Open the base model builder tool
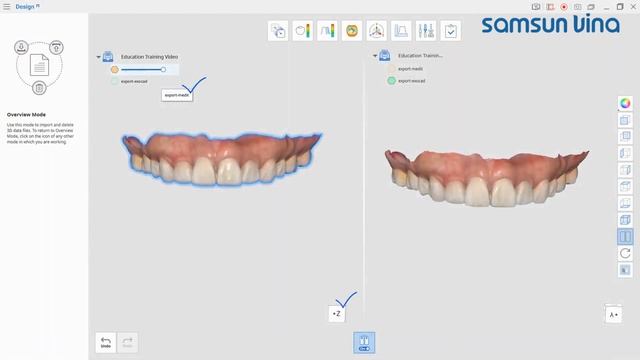Screen dimensions: 640x360 [x=401, y=31]
